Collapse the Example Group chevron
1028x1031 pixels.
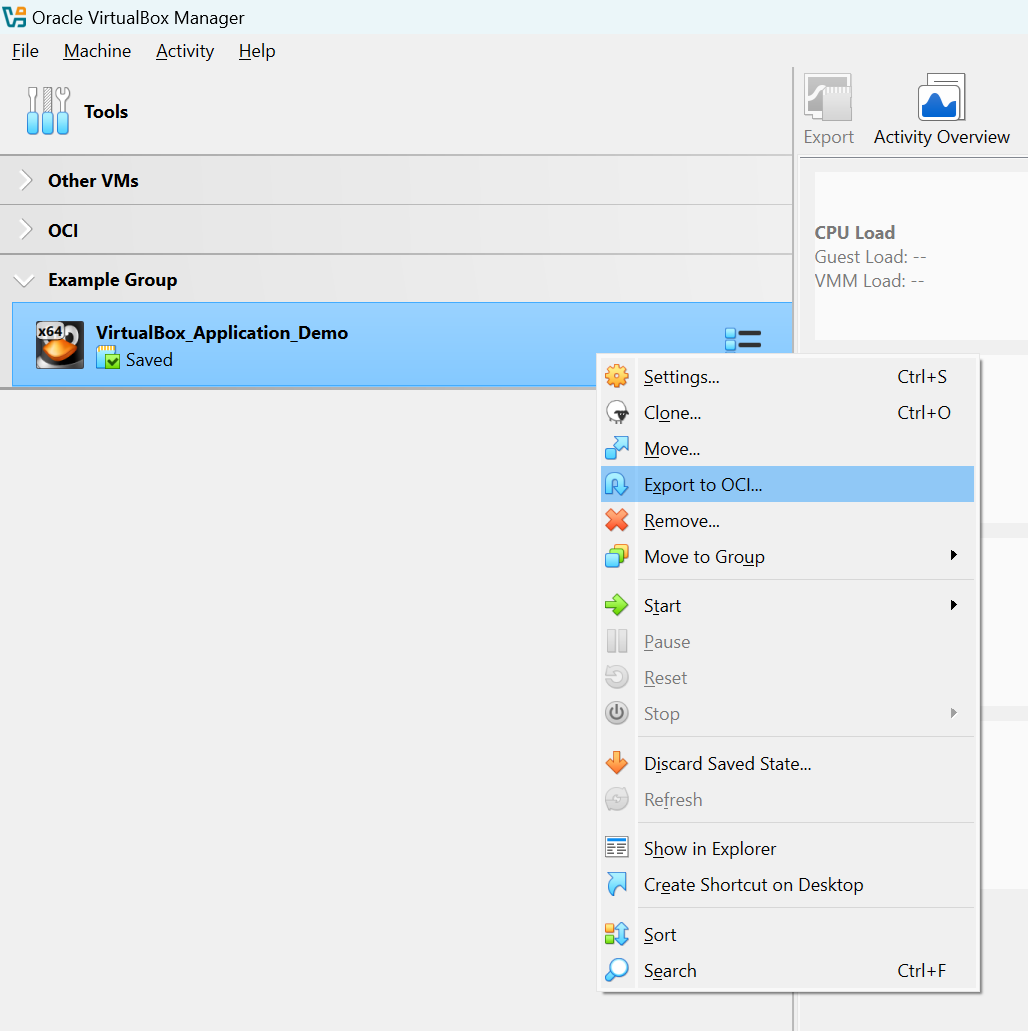(x=24, y=281)
